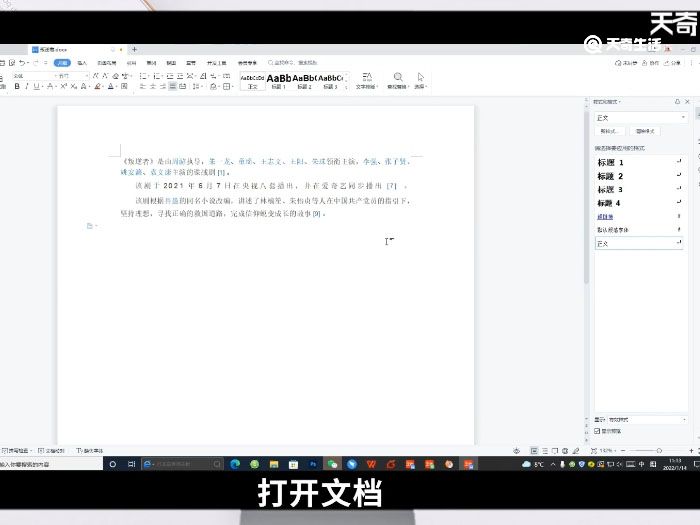700x525 pixels.
Task: Open the text layout tool
Action: 367,81
